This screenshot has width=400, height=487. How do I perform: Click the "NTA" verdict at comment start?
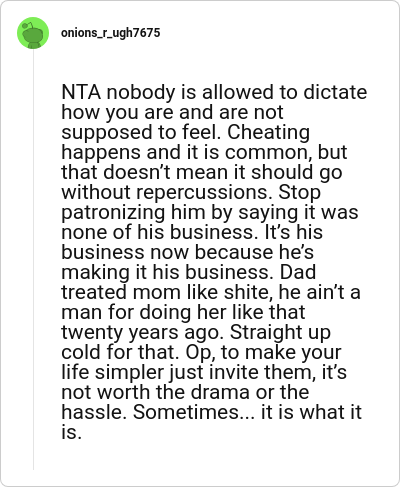coord(81,92)
